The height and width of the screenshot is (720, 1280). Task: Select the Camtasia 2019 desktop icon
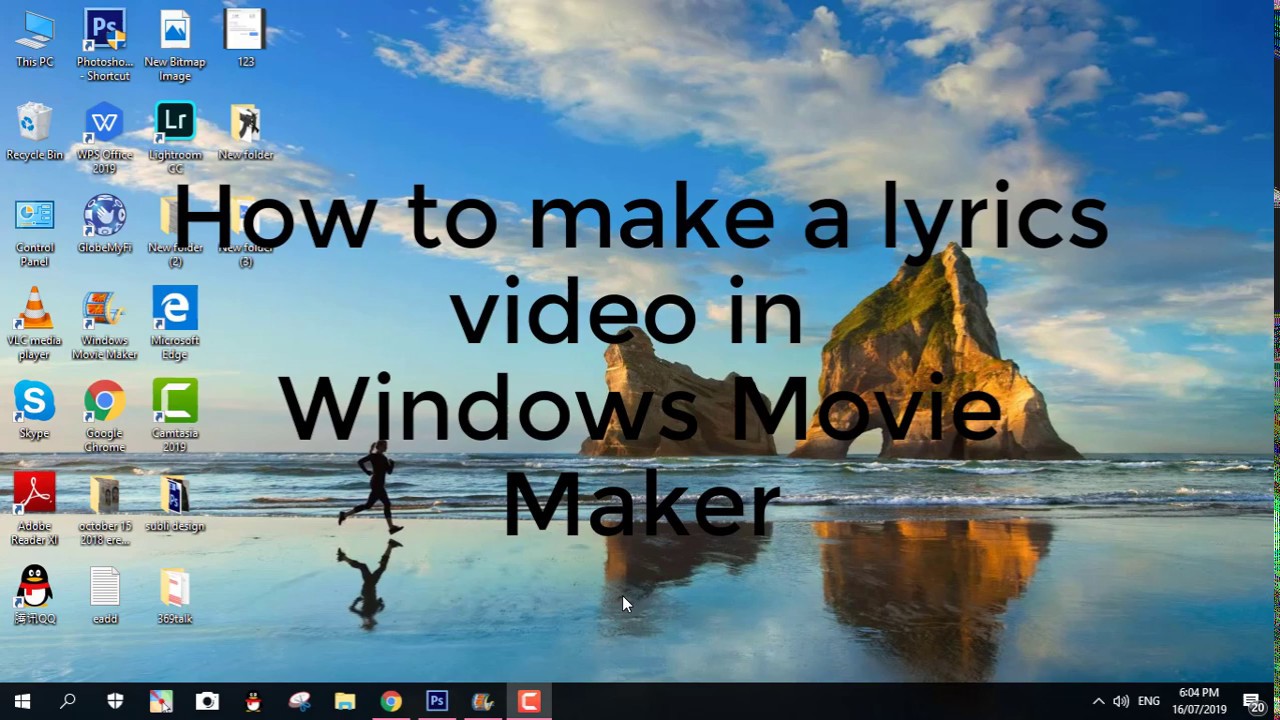tap(175, 417)
